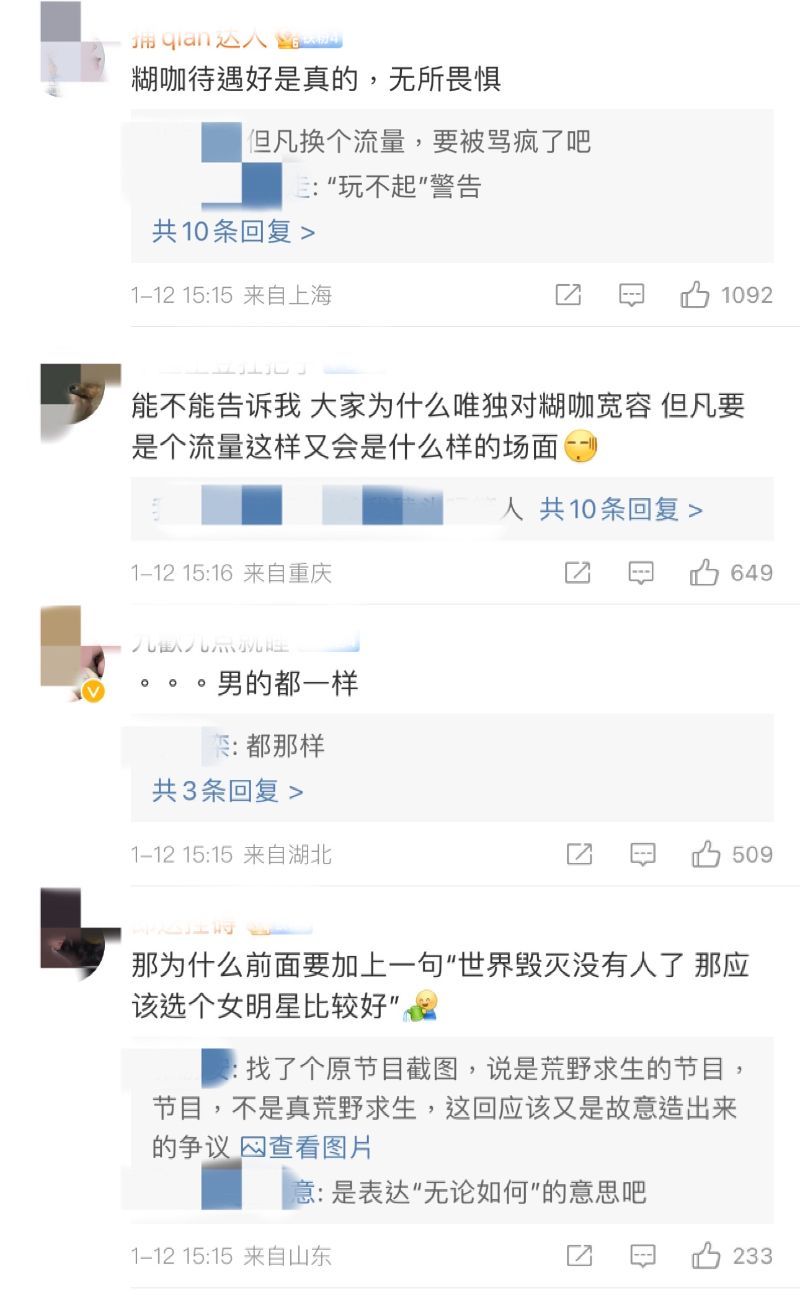Image resolution: width=800 pixels, height=1291 pixels.
Task: Expand 共3条回复 under 男的都一样 comment
Action: pos(228,791)
